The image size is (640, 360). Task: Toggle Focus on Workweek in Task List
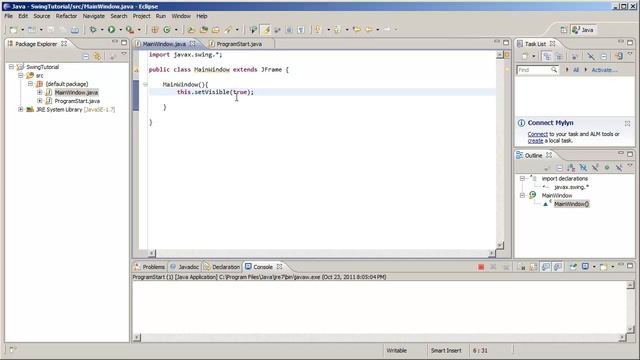[x=575, y=56]
